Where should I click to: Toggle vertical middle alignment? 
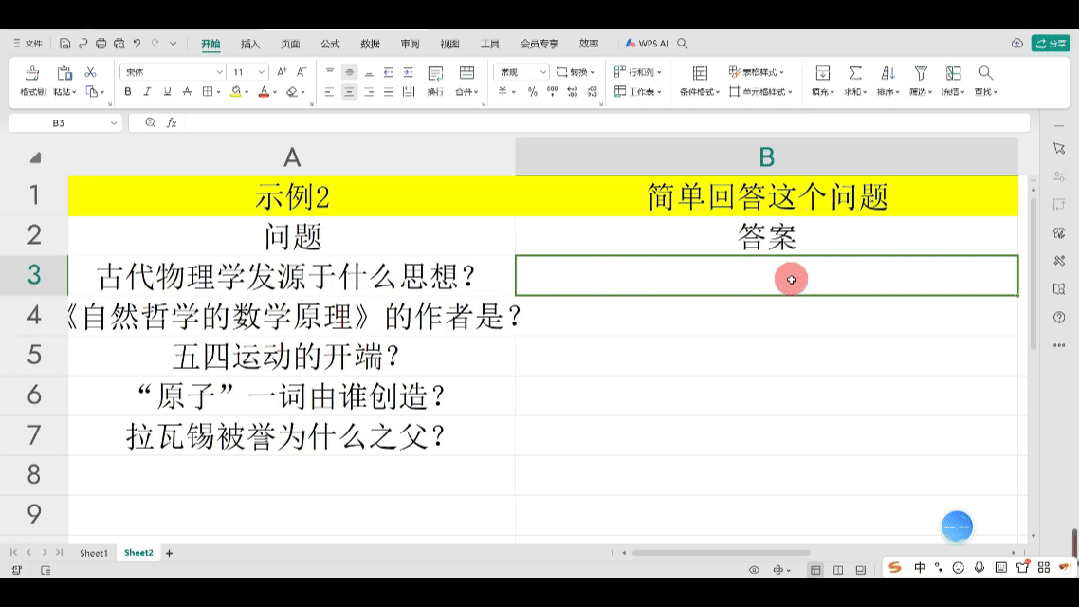(349, 72)
